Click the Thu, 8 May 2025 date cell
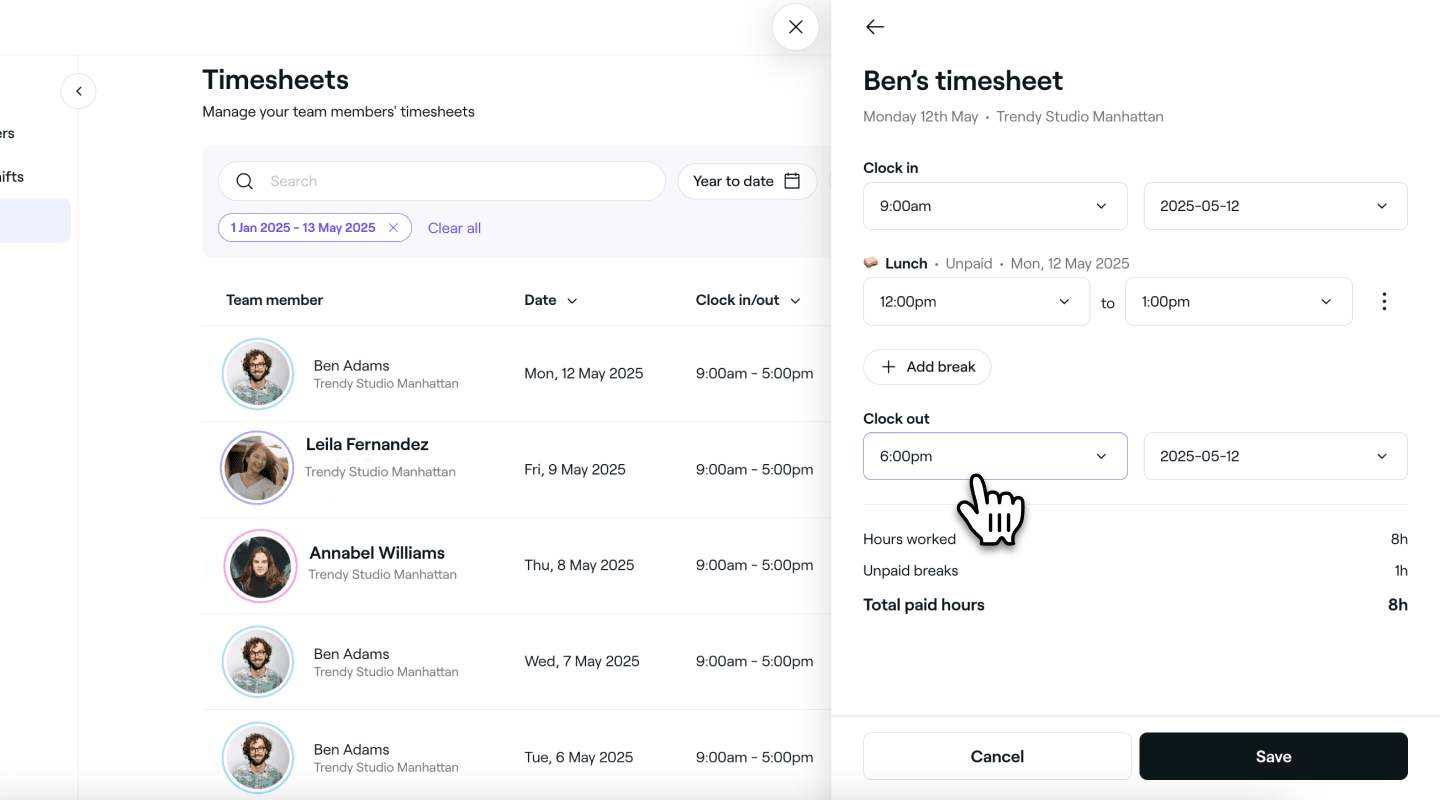This screenshot has width=1440, height=800. (x=579, y=565)
